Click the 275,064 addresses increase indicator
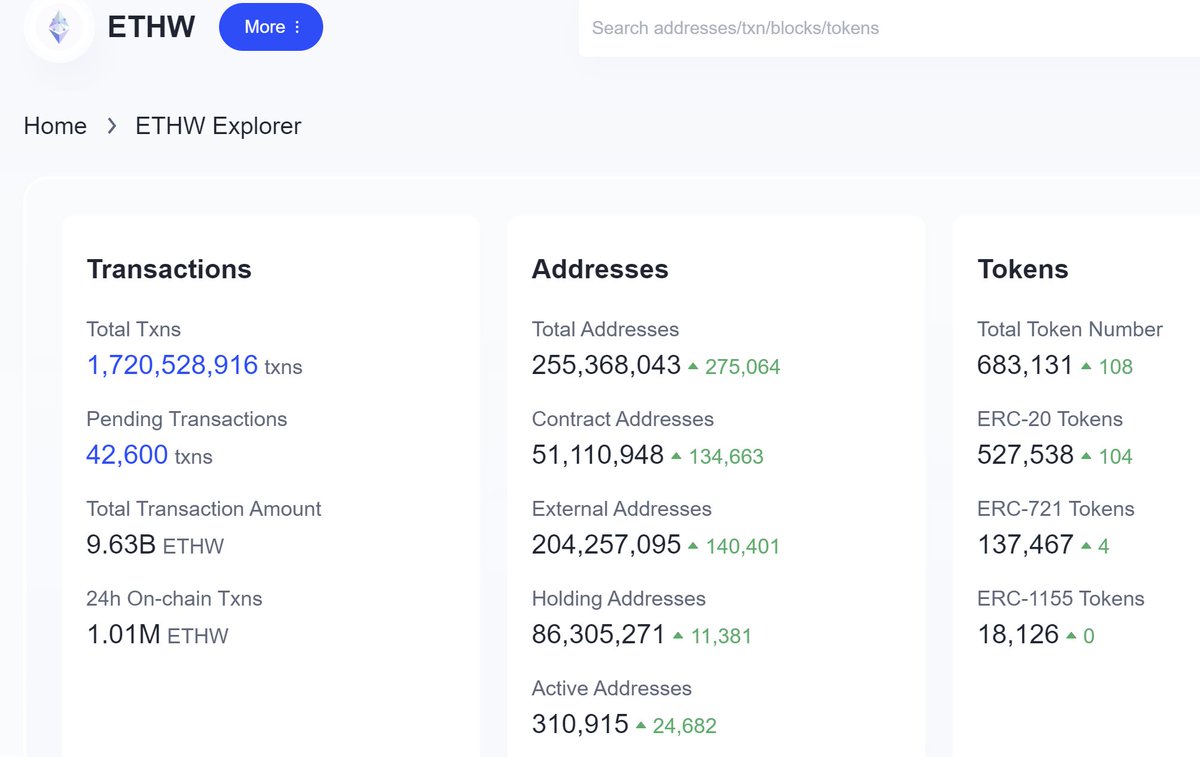Screen dimensions: 1200x757 (x=734, y=367)
